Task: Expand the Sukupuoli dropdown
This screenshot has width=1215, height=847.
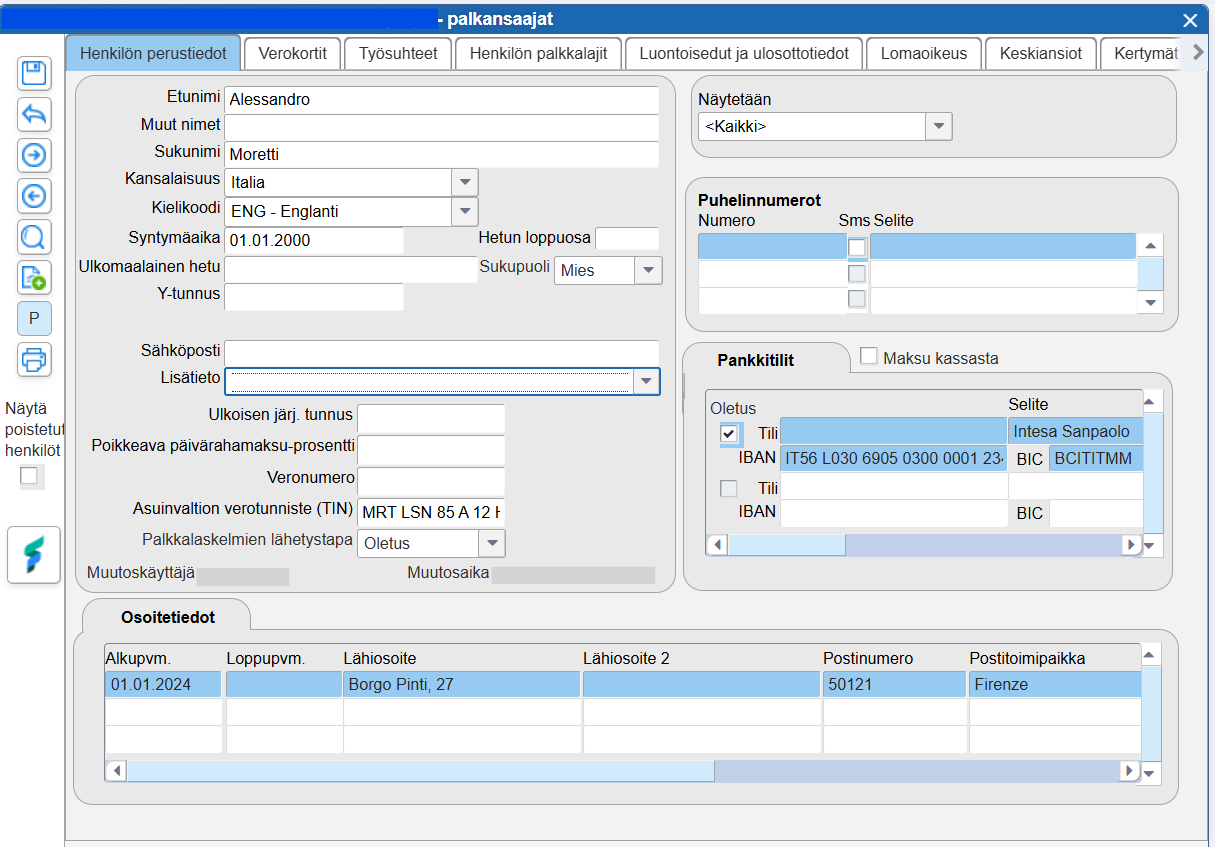Action: tap(649, 270)
